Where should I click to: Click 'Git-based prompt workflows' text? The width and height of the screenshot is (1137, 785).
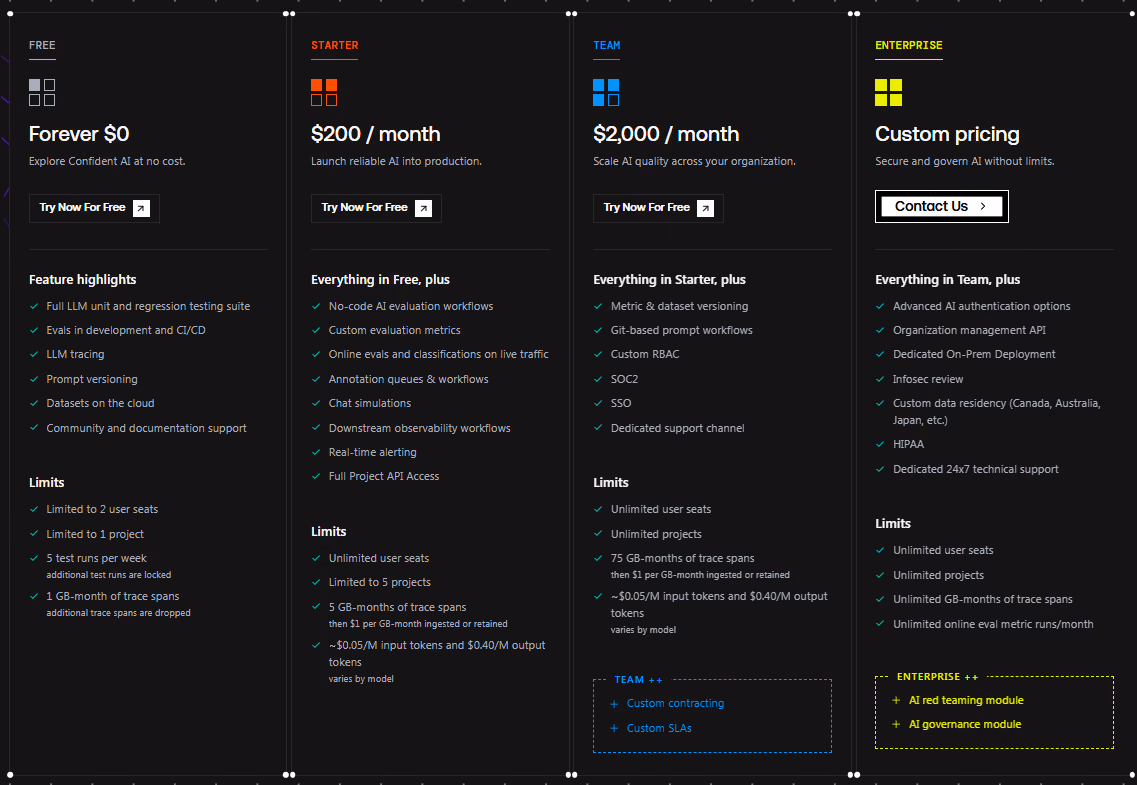682,331
